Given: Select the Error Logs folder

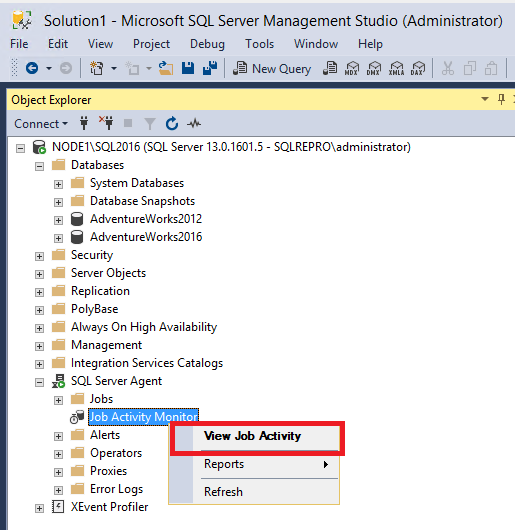Looking at the screenshot, I should 117,489.
